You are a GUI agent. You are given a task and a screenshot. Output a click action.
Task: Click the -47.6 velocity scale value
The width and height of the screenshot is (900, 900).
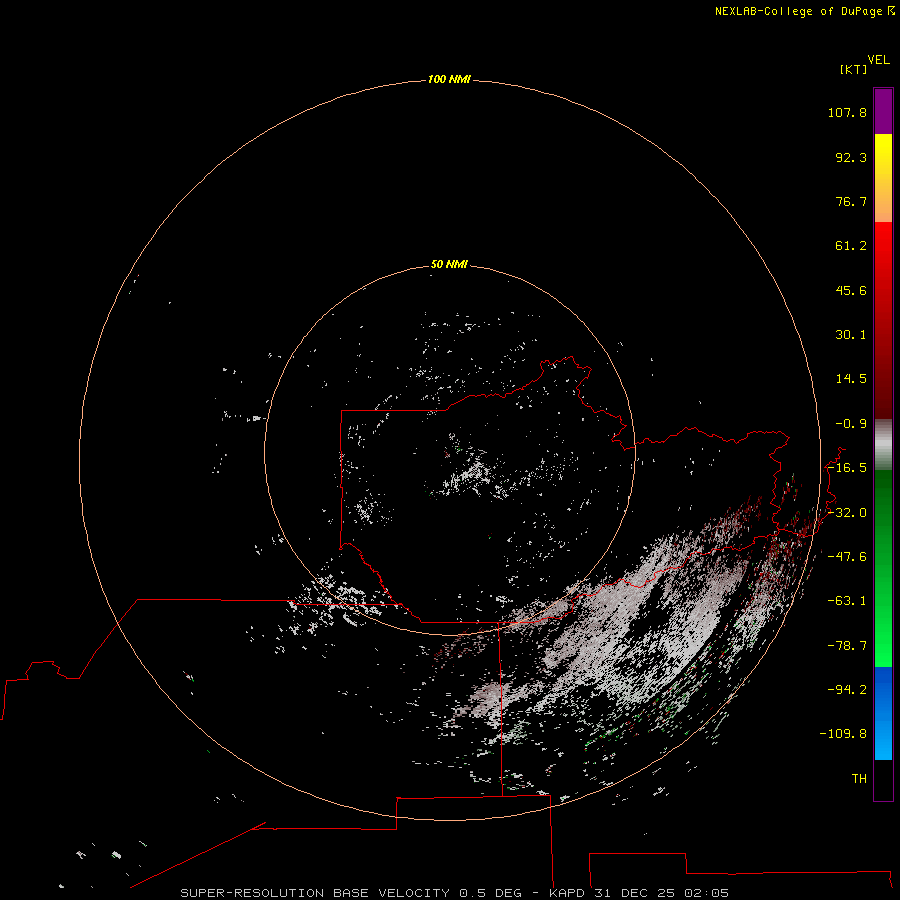[847, 557]
